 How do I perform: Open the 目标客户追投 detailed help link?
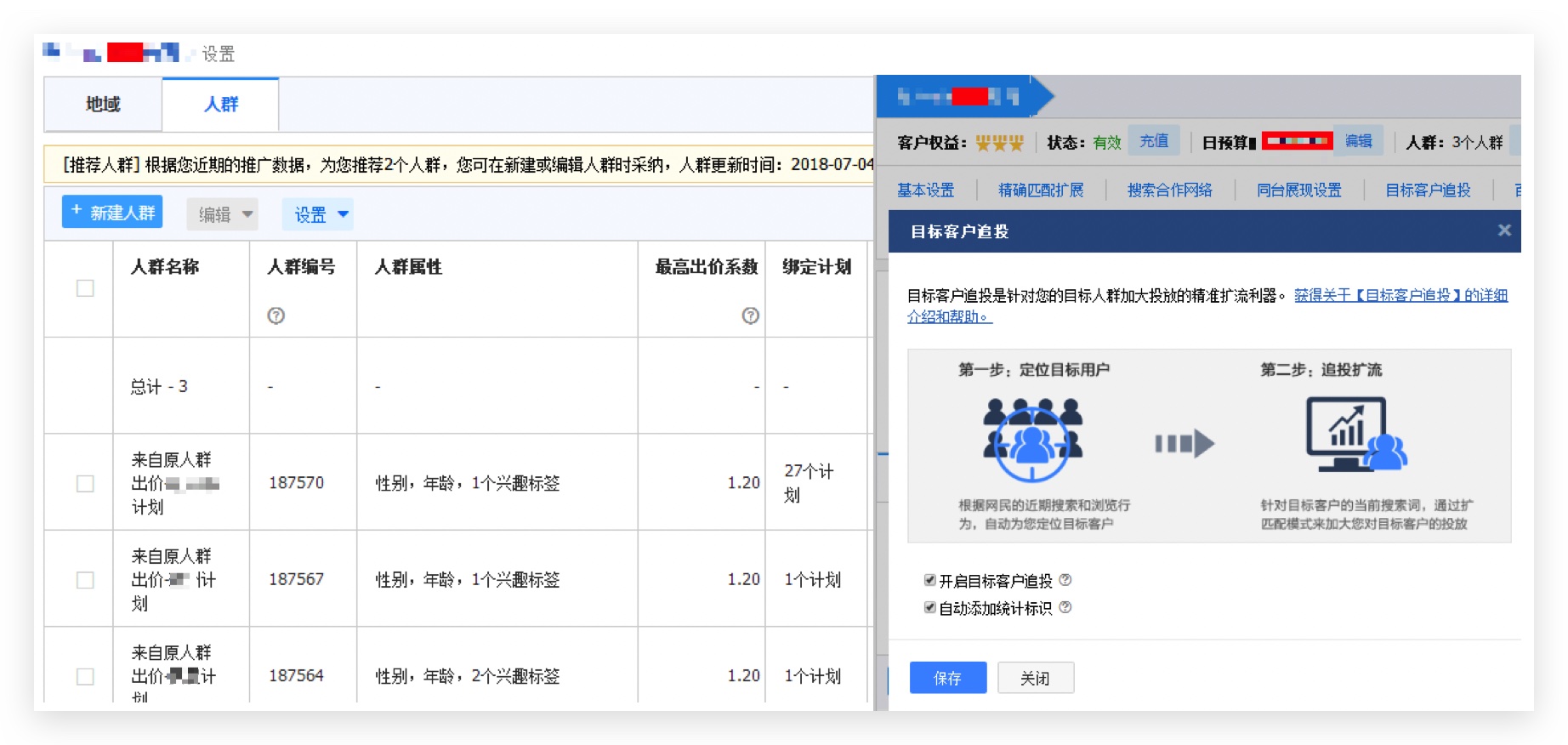pos(1400,295)
